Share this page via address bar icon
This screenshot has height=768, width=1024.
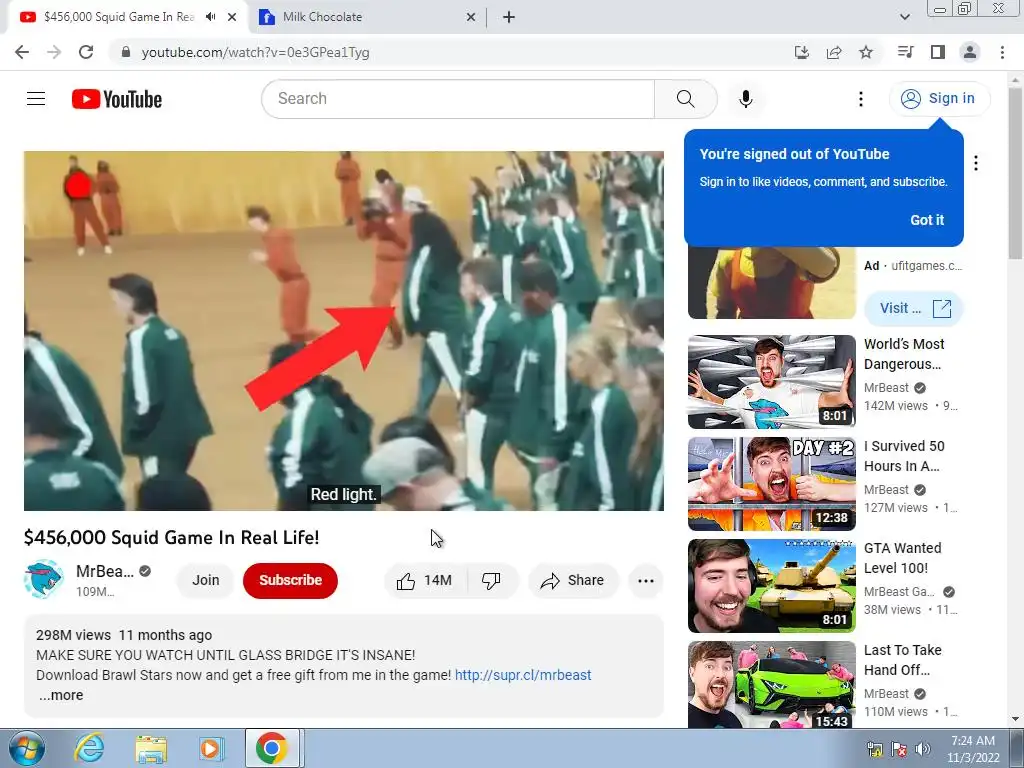pyautogui.click(x=834, y=52)
